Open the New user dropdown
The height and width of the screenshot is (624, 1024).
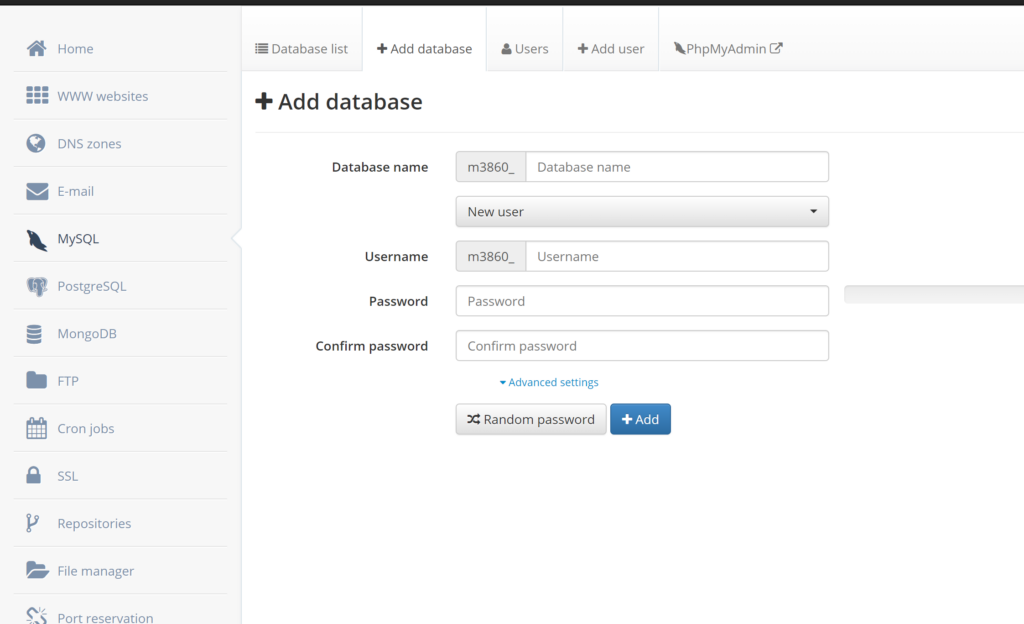(x=641, y=212)
